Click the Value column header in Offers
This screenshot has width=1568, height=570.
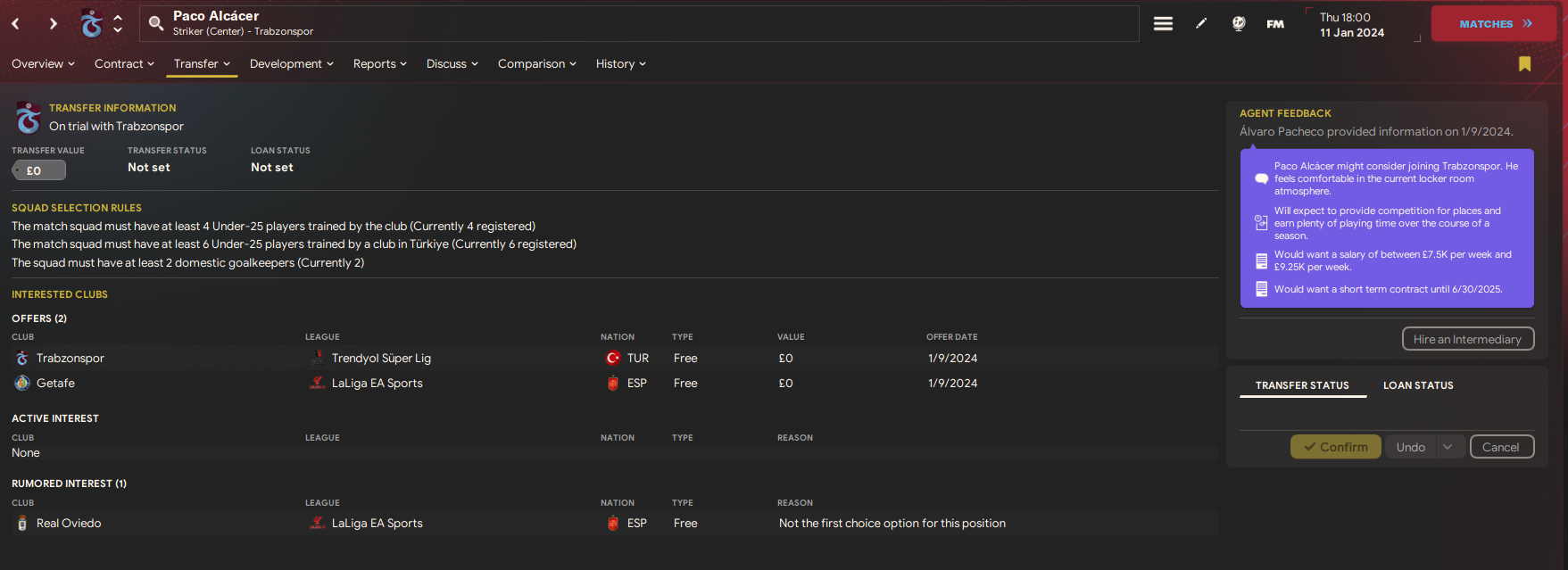click(x=791, y=337)
